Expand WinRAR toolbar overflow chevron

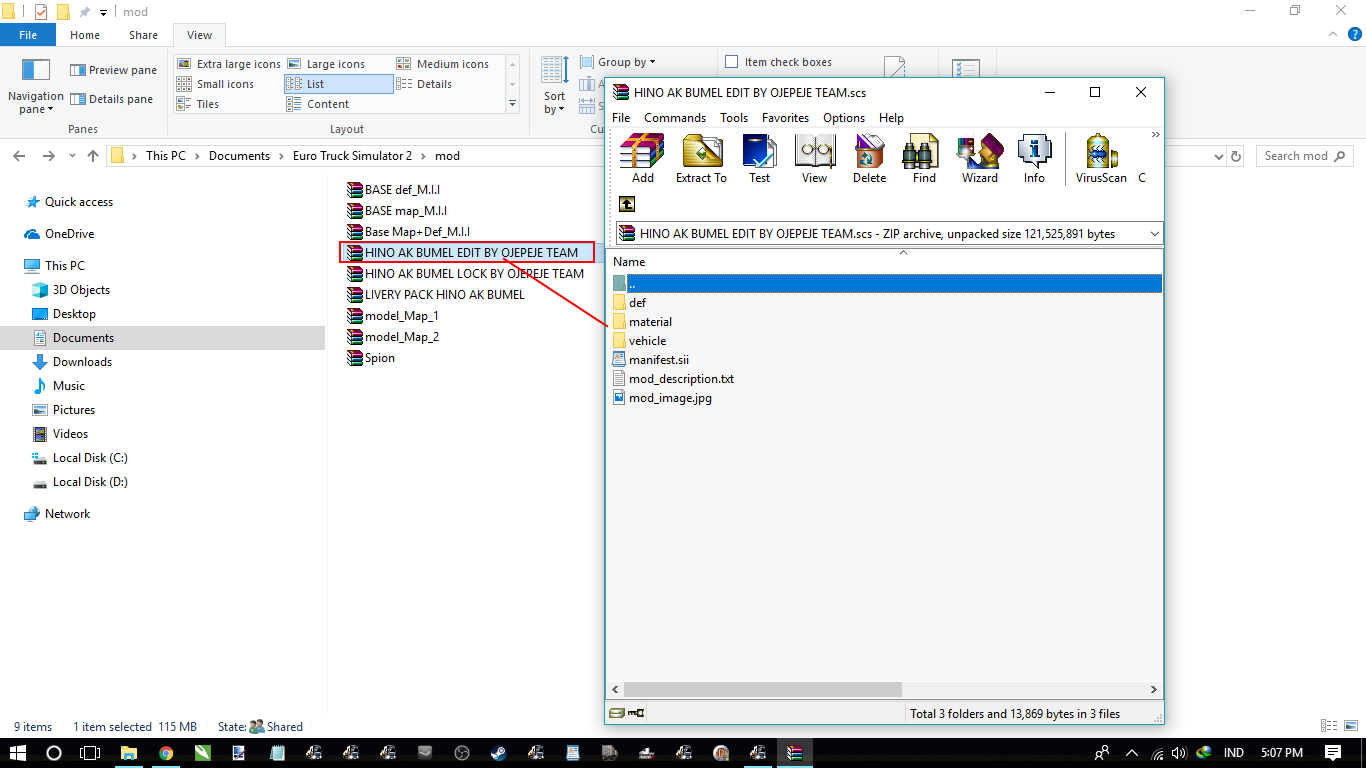(x=1156, y=134)
